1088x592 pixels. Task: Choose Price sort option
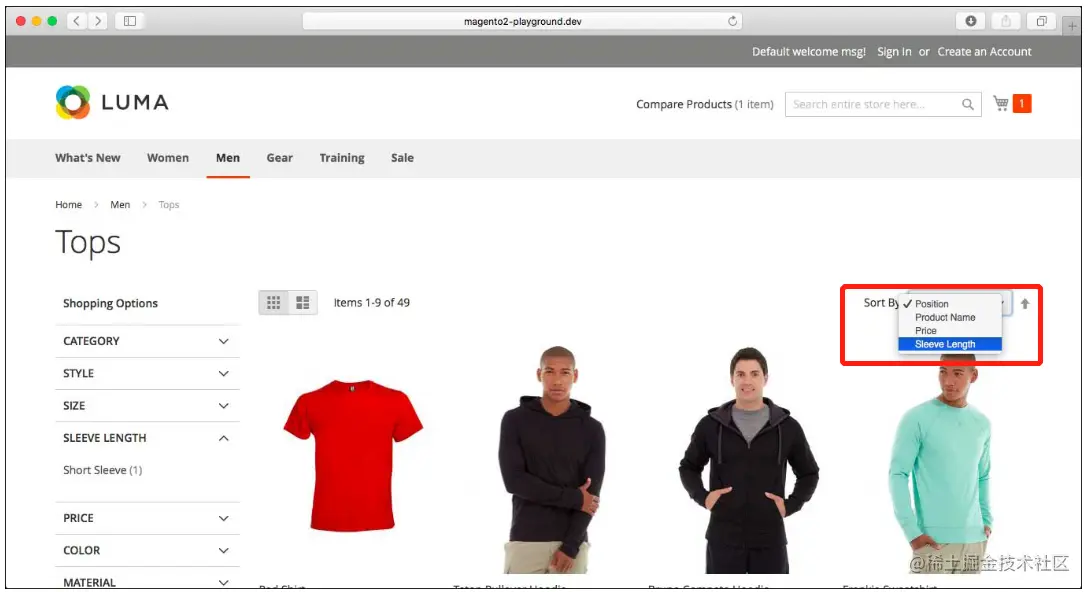pyautogui.click(x=950, y=330)
